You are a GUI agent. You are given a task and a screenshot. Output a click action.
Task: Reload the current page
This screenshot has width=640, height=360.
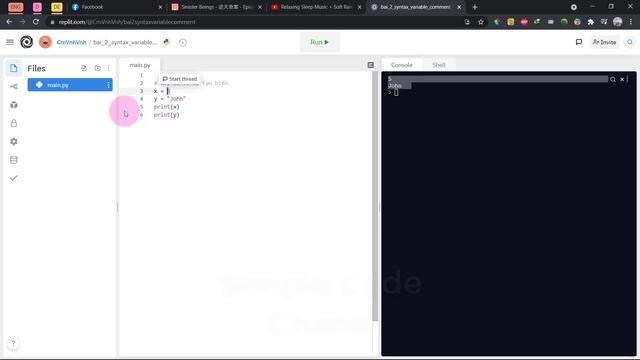click(x=36, y=22)
